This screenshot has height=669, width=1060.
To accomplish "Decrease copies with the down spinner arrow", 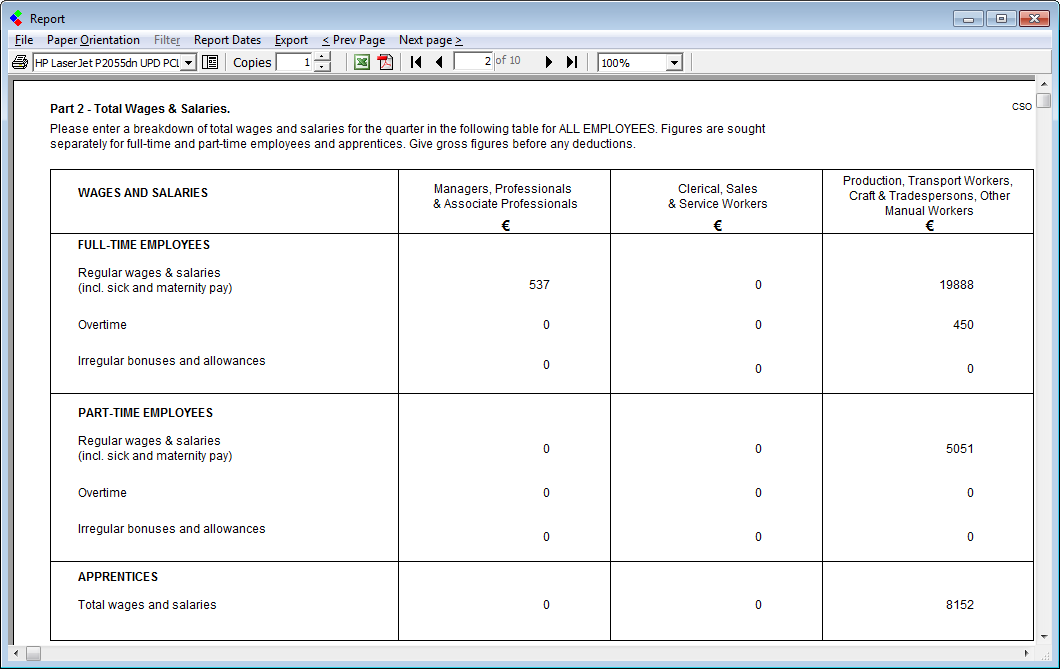I will pyautogui.click(x=322, y=67).
